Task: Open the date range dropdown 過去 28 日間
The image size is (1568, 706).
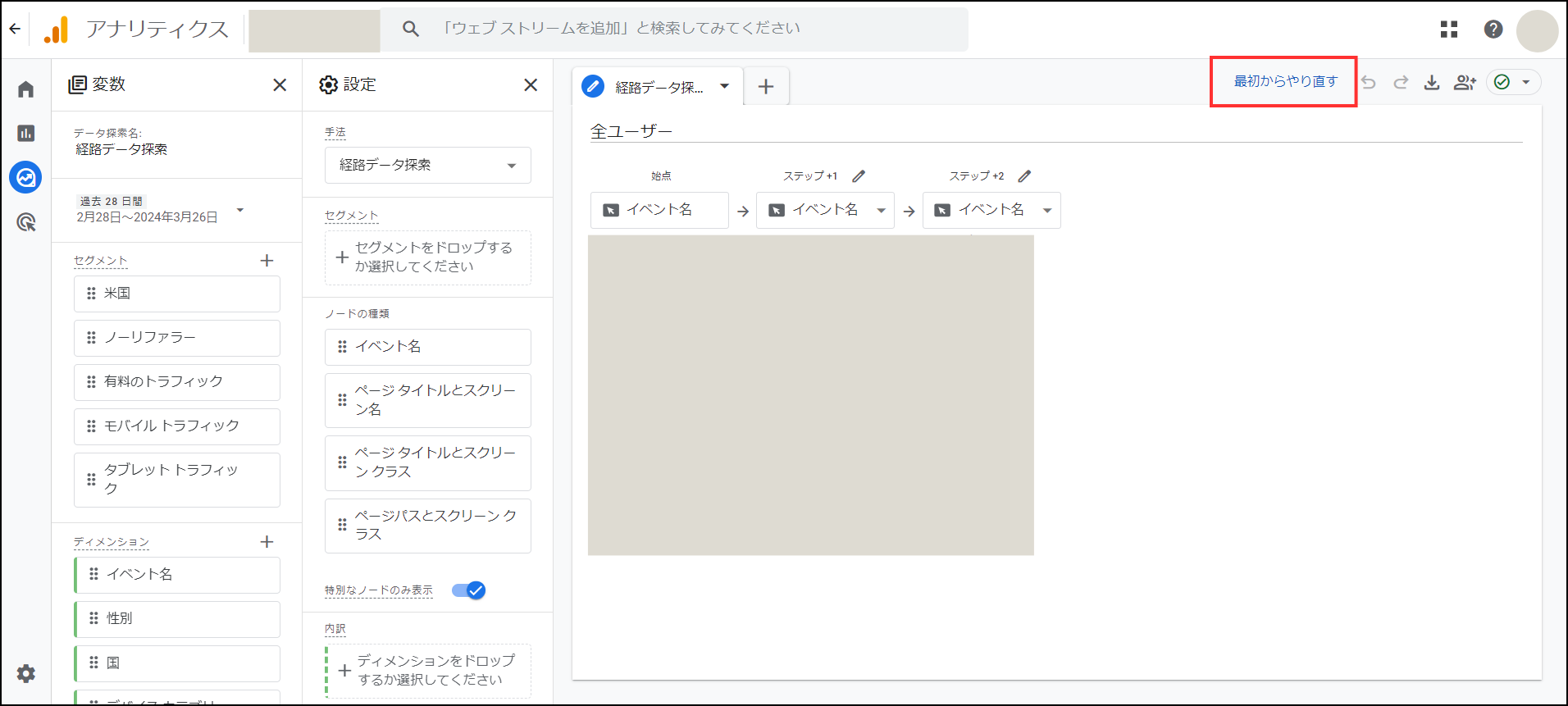Action: click(161, 210)
